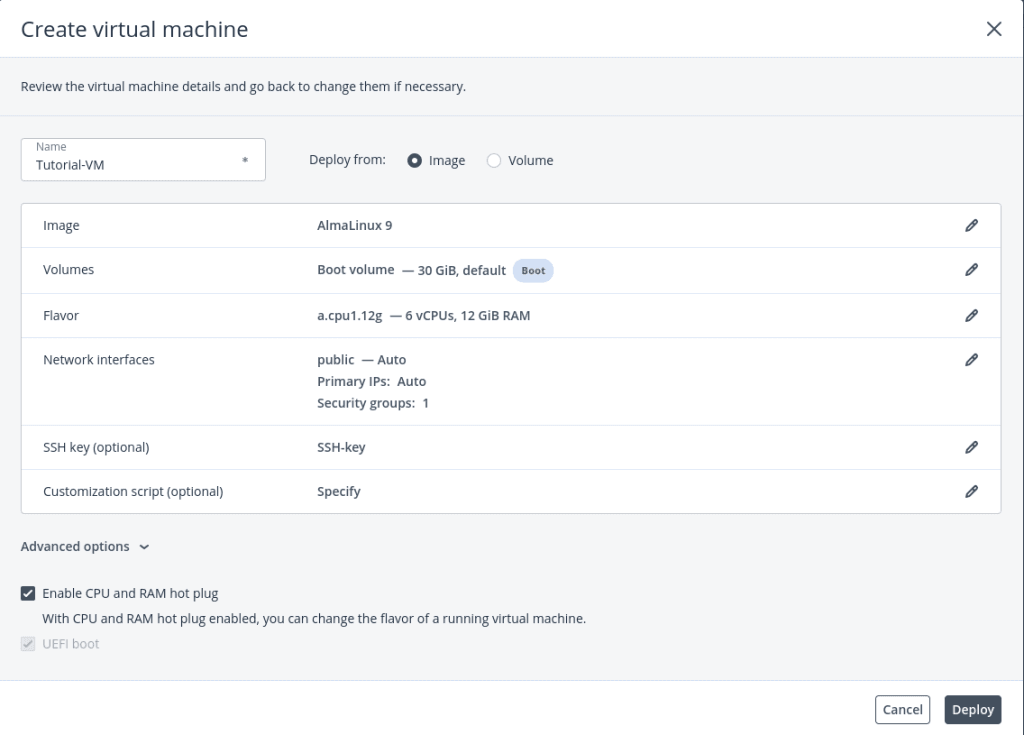The image size is (1024, 735).
Task: Click the Volumes row label
Action: (69, 270)
